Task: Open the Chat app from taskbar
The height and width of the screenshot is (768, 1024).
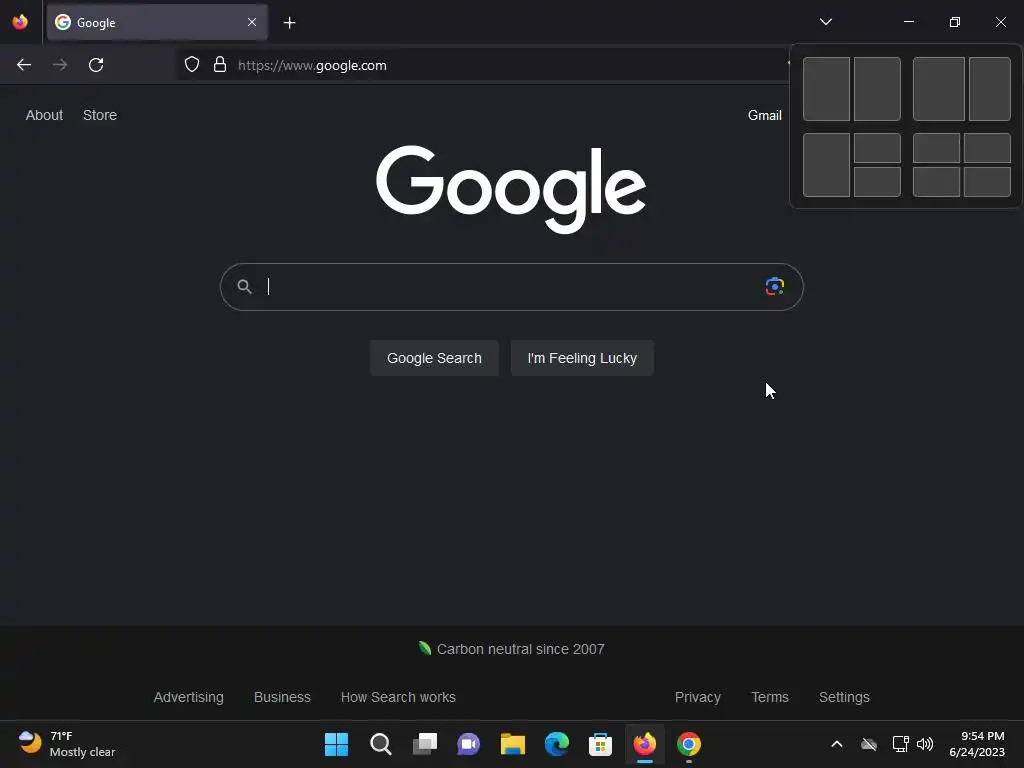Action: 468,744
